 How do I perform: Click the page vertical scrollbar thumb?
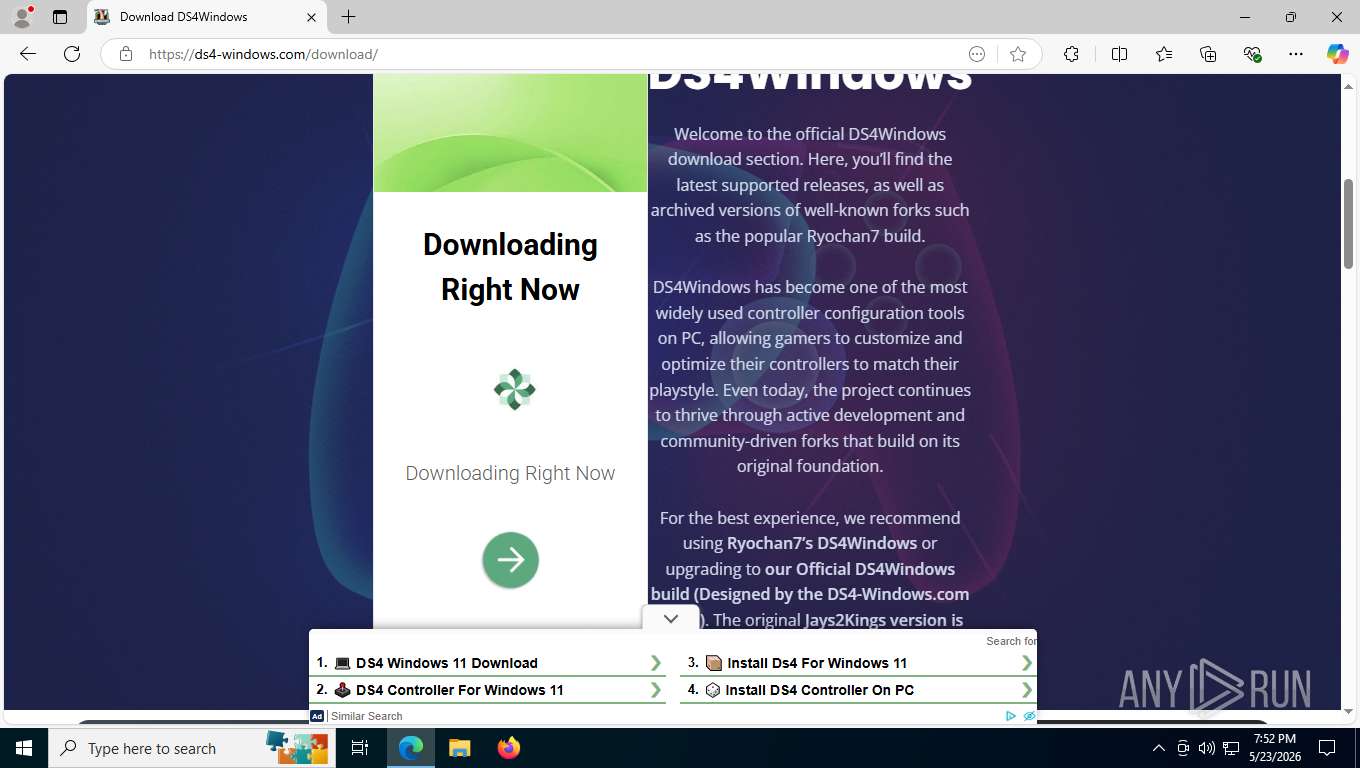[1348, 222]
